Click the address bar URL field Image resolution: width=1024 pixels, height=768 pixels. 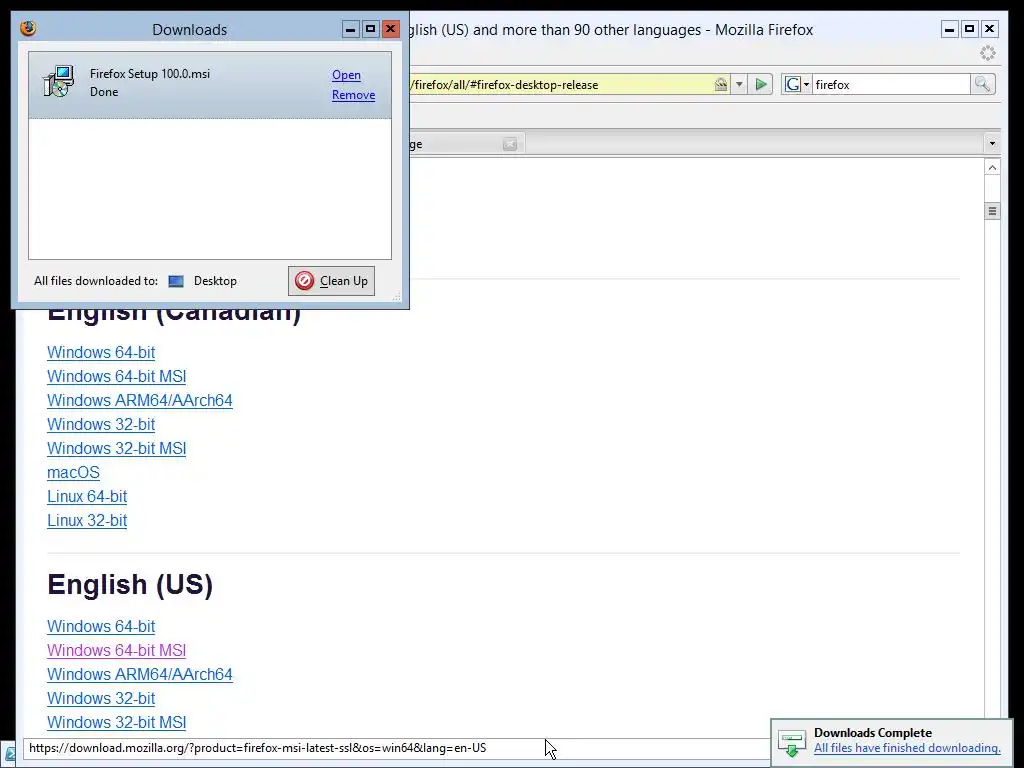560,84
